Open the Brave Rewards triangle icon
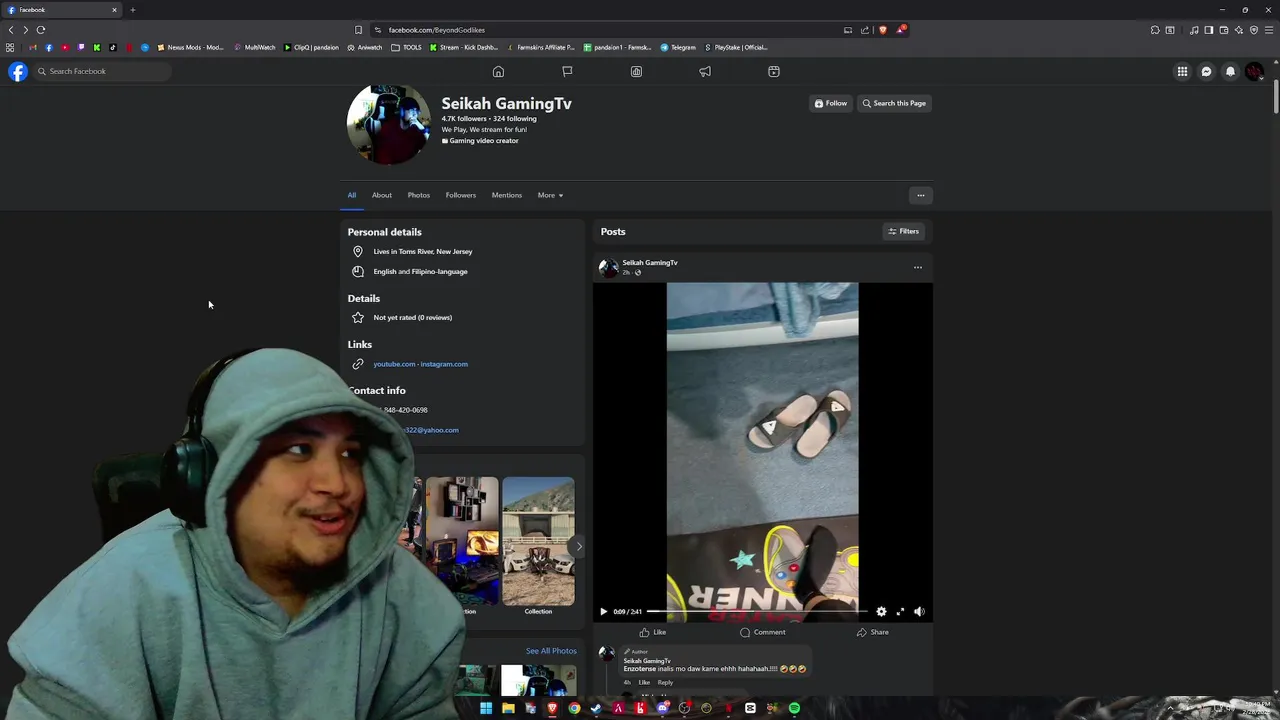Screen dimensions: 1280x720 (x=900, y=30)
